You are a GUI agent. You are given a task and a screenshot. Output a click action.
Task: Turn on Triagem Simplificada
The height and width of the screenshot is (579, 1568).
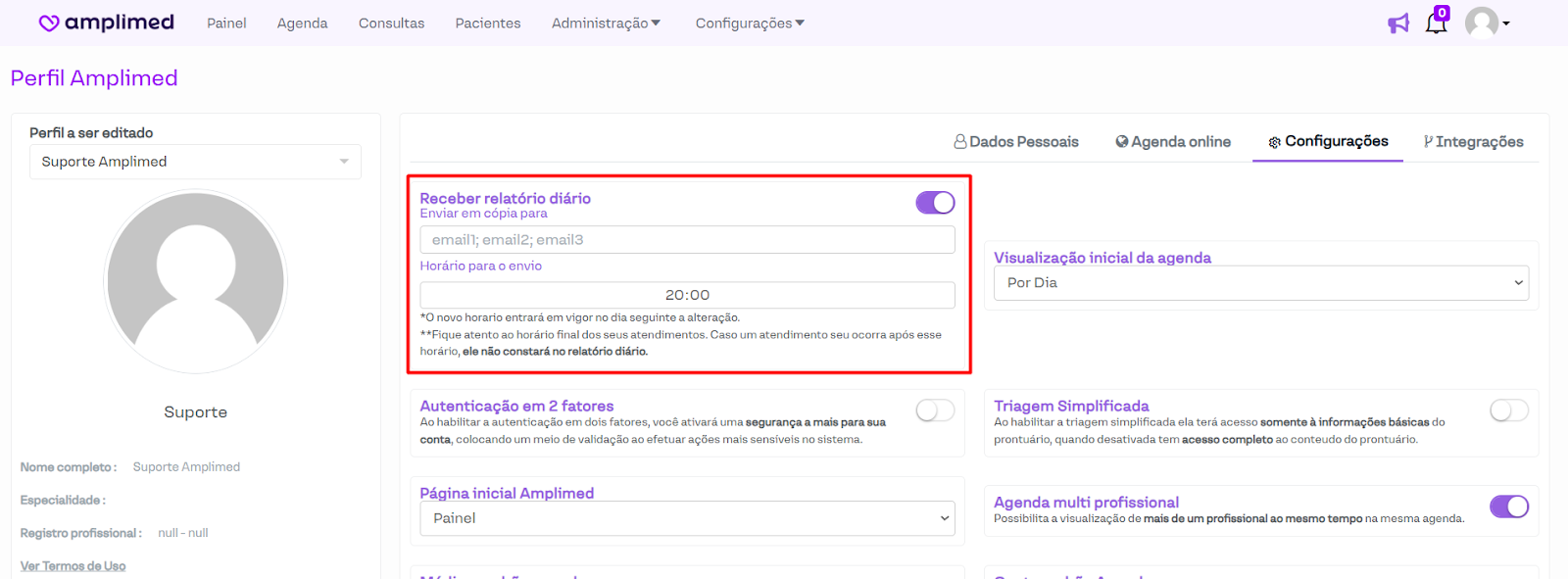coord(1508,410)
